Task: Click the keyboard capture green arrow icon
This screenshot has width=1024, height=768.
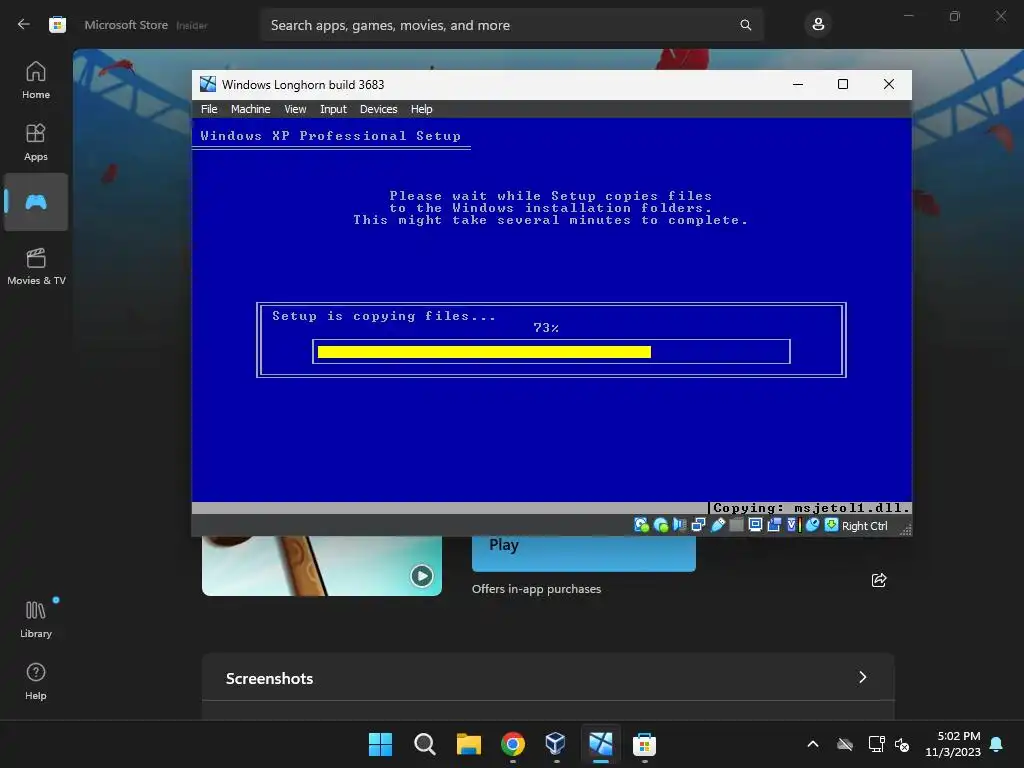Action: tap(831, 526)
